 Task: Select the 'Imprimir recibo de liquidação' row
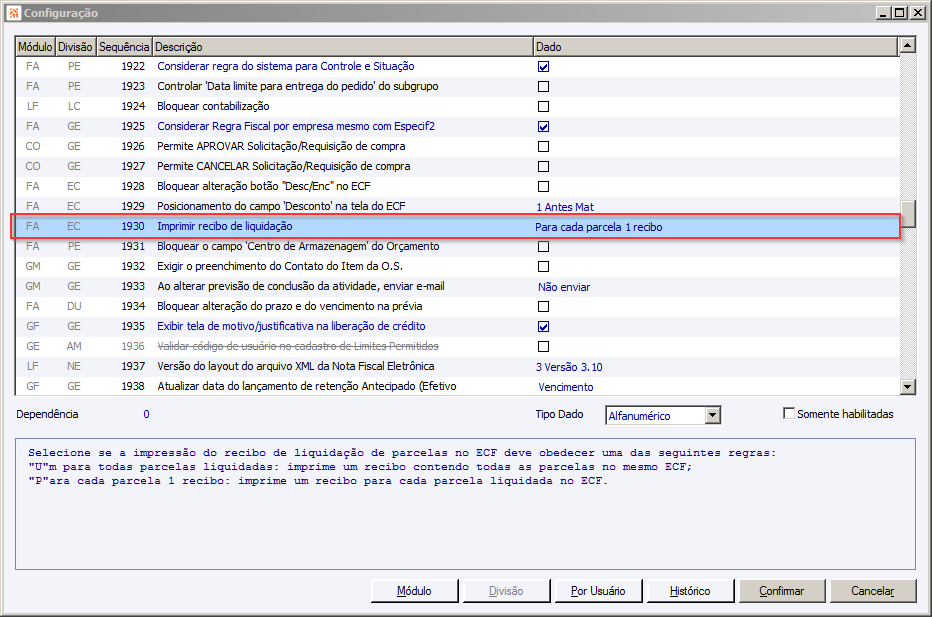click(455, 226)
